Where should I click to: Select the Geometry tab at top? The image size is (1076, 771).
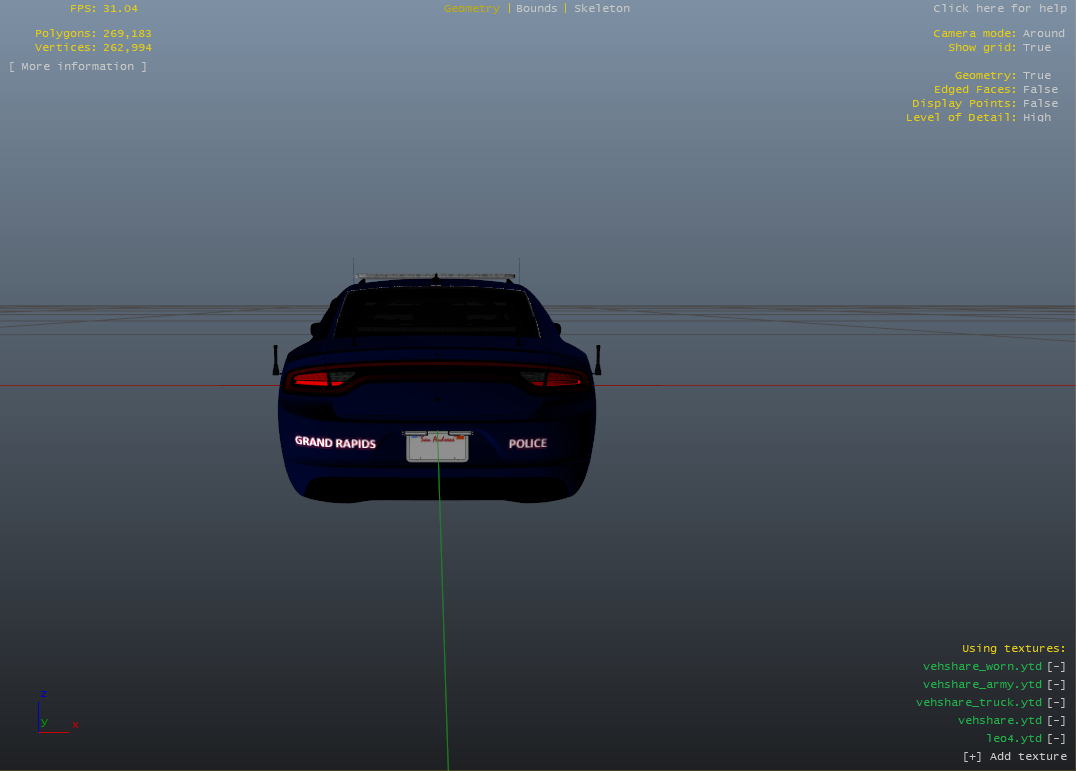click(x=471, y=9)
